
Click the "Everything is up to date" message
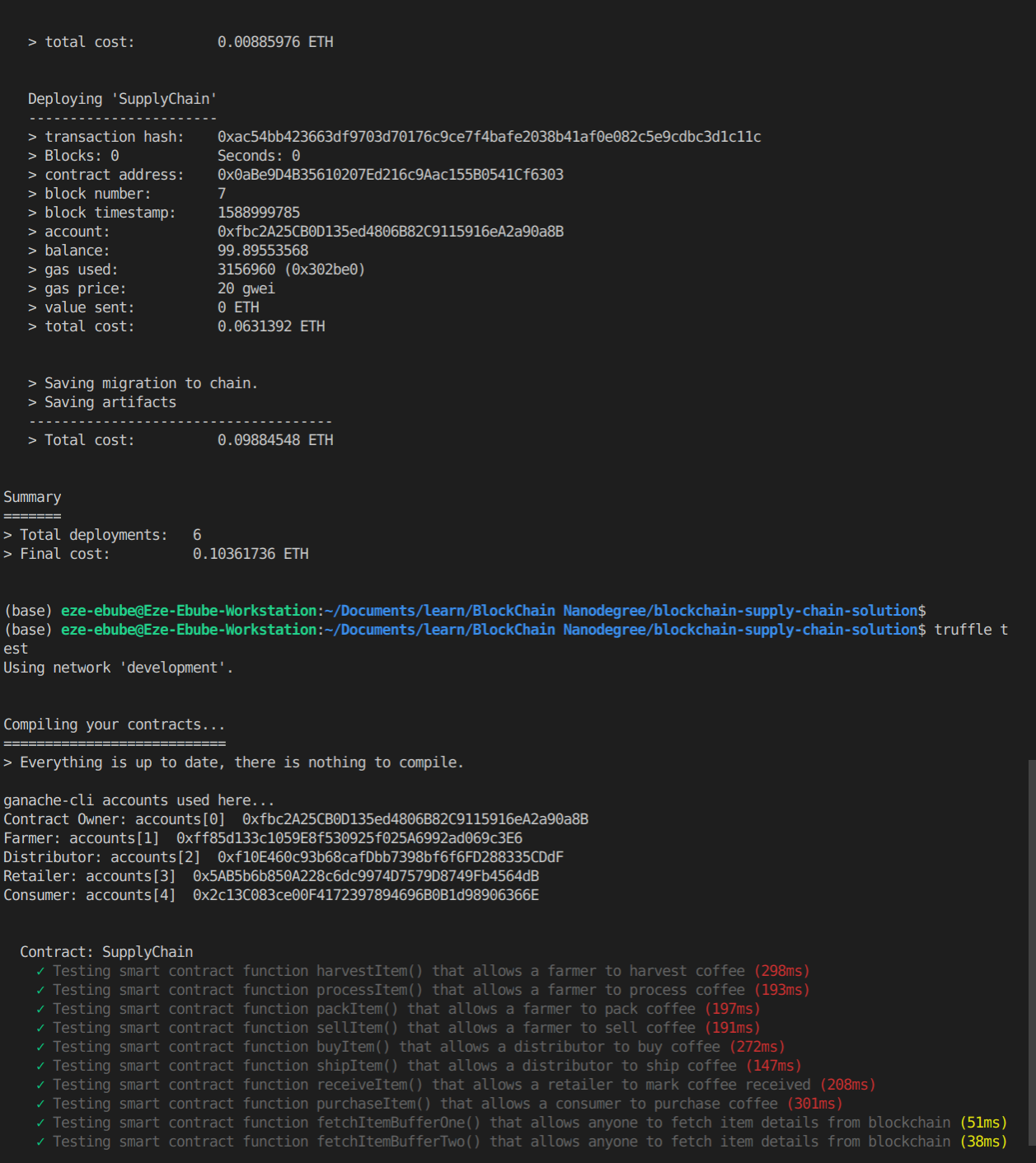[234, 762]
